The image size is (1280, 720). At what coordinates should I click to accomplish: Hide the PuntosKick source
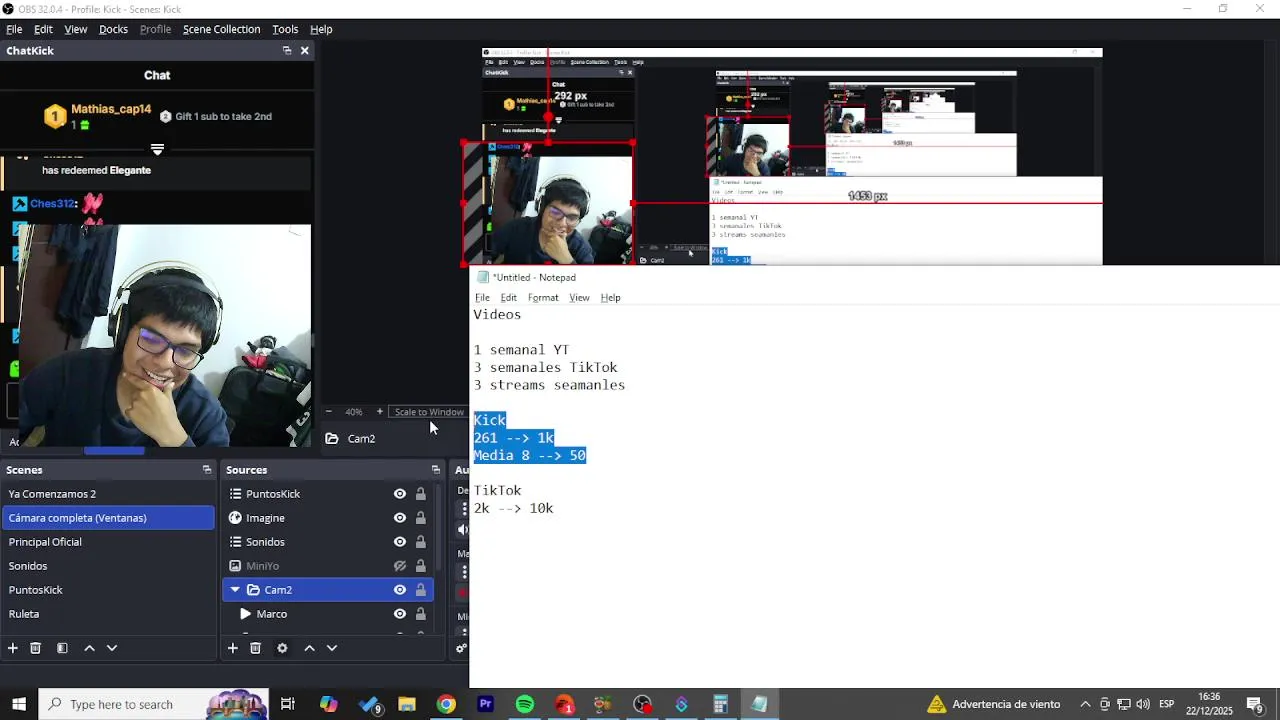pos(400,494)
